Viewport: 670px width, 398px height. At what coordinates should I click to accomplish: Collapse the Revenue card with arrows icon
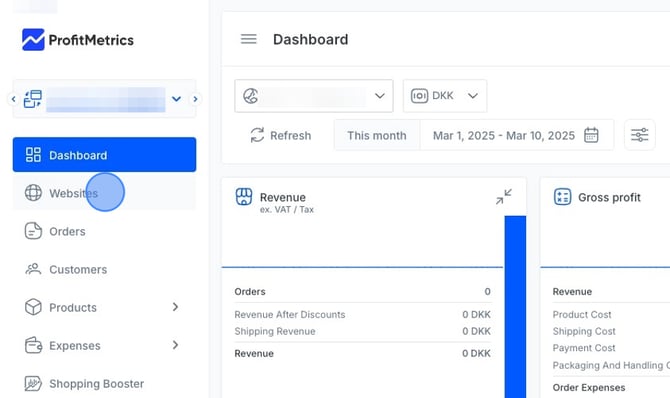[504, 197]
